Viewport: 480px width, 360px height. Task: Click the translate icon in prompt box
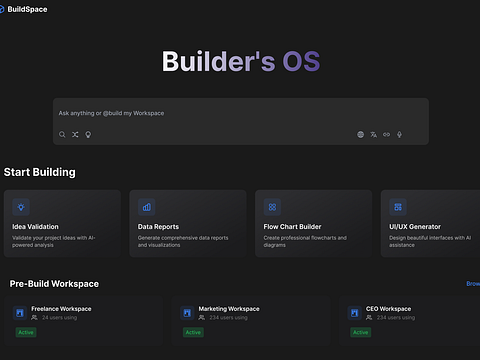click(x=374, y=134)
